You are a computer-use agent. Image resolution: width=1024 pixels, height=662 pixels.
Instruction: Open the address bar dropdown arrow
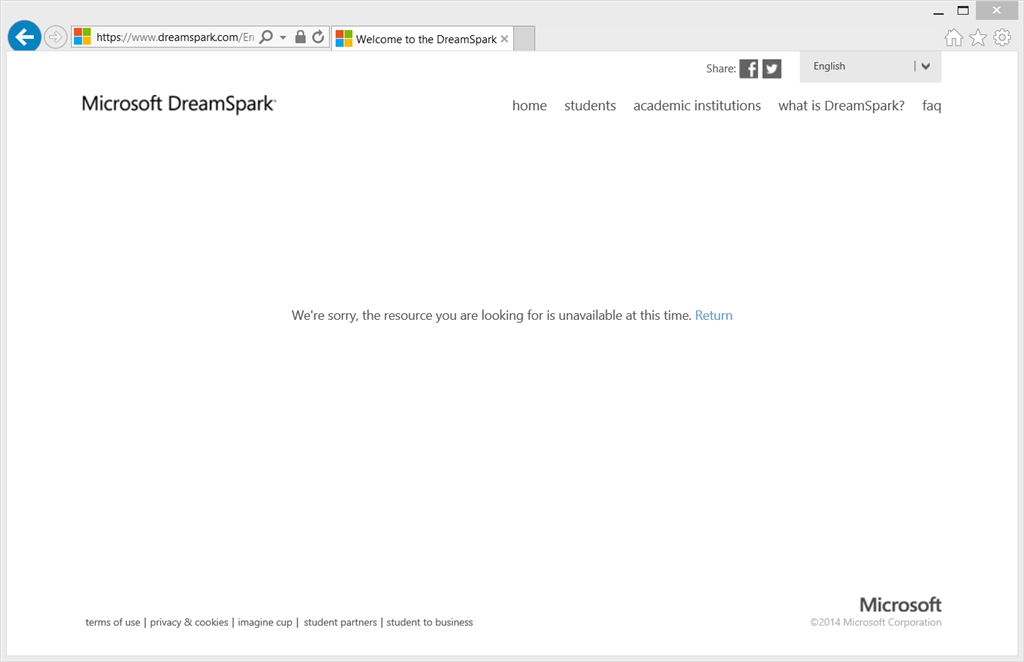tap(283, 37)
